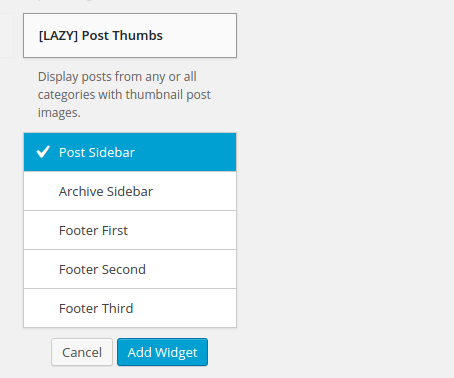
Task: Click the [LAZY] Post Thumbs title text
Action: tap(101, 36)
